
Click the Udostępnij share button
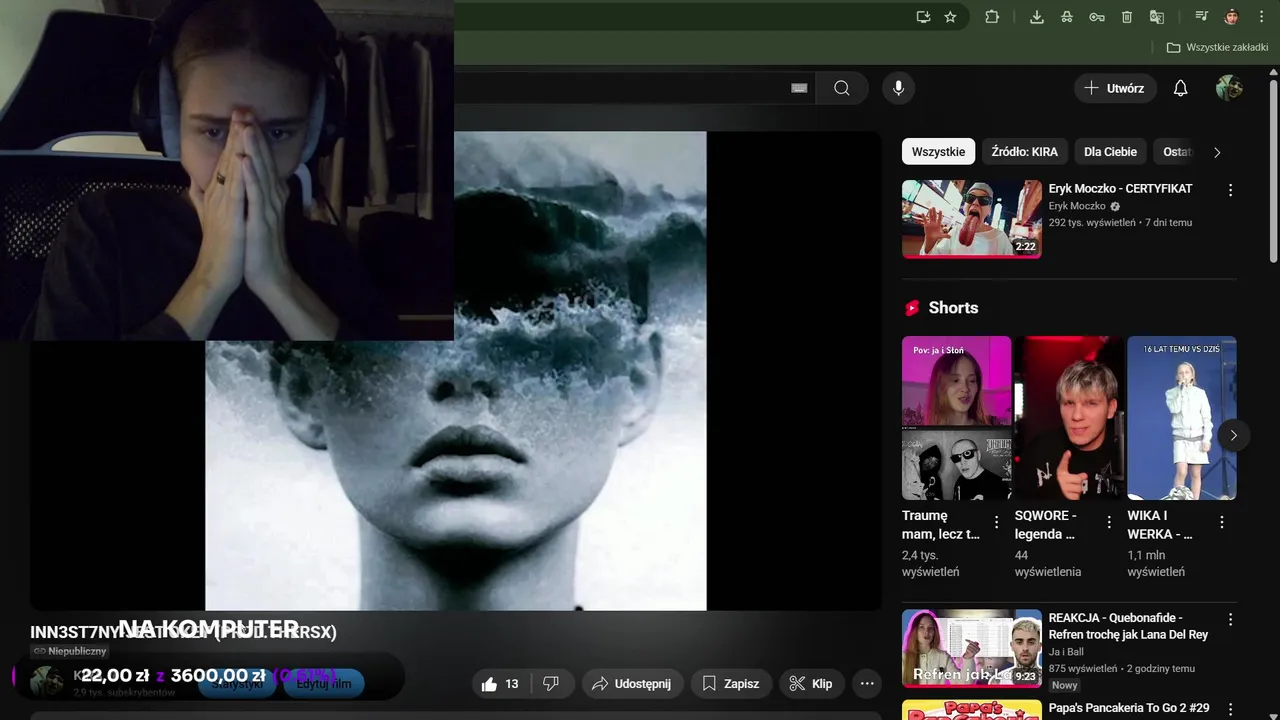(x=633, y=684)
